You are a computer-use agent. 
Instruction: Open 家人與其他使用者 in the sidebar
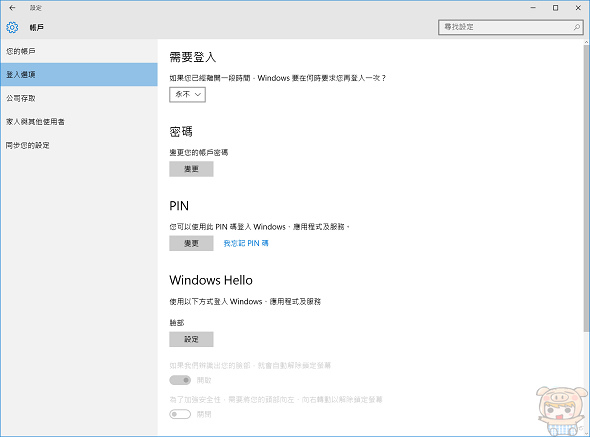click(x=79, y=122)
